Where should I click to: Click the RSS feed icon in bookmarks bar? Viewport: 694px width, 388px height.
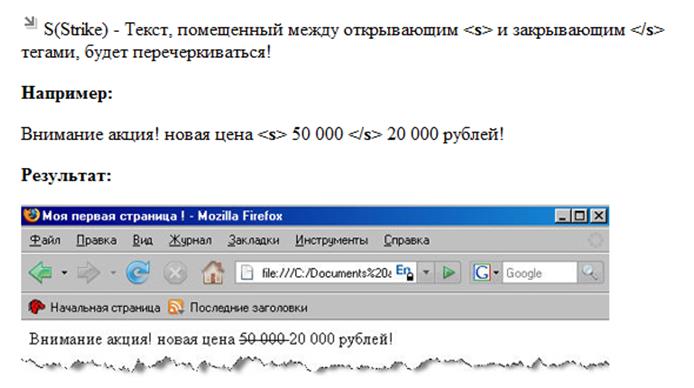coord(176,307)
